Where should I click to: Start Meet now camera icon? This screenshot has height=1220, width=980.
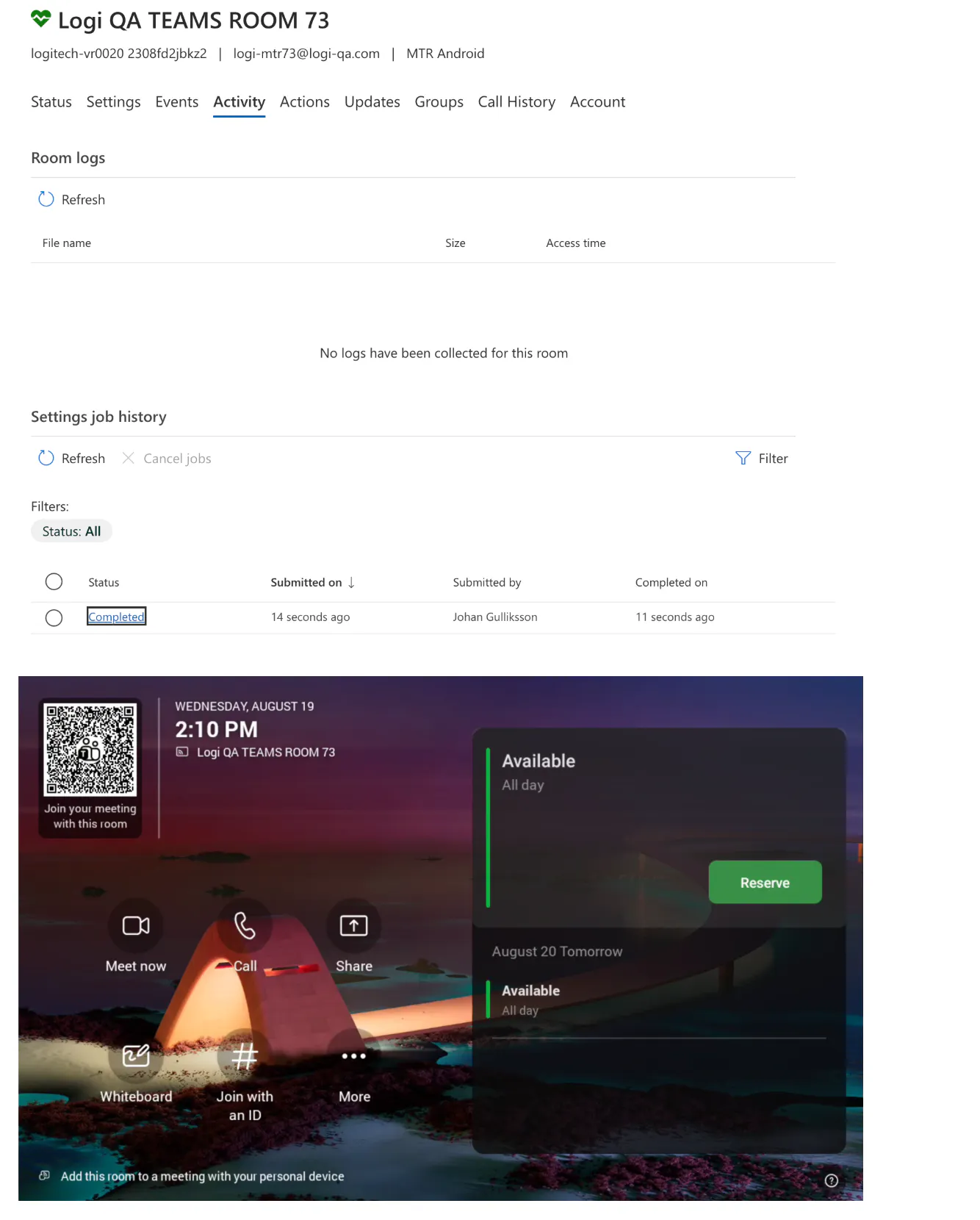point(136,925)
